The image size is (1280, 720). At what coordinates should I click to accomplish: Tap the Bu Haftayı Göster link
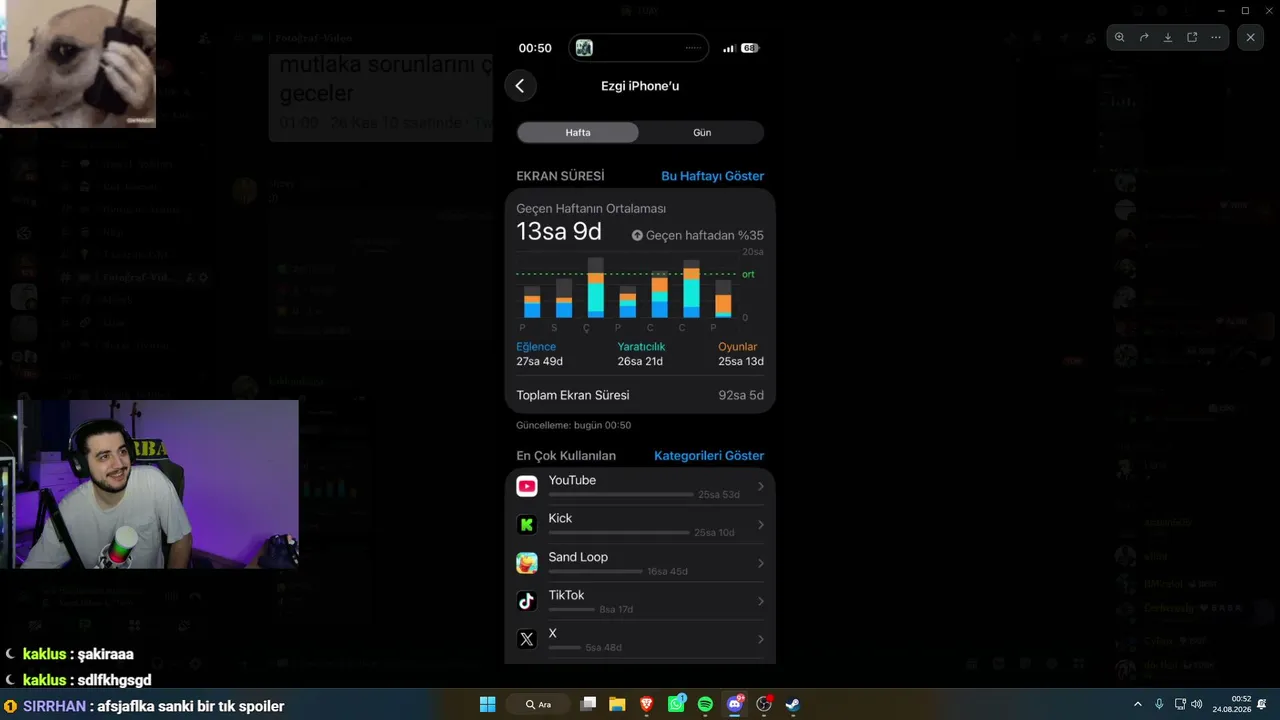(x=712, y=176)
